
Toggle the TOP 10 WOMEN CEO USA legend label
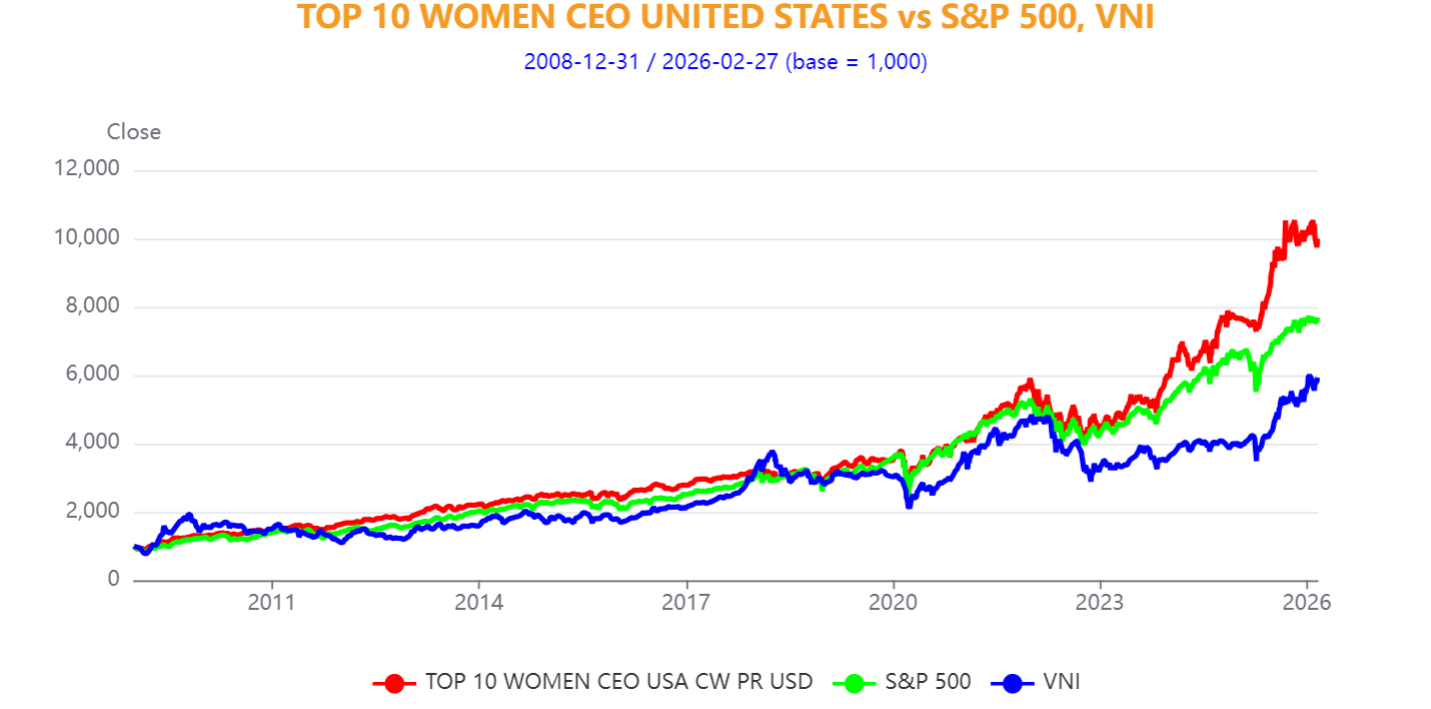coord(619,682)
